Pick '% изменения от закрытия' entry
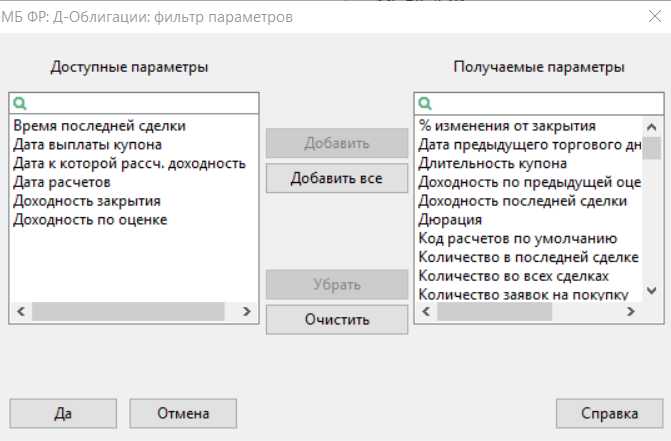 tap(507, 126)
